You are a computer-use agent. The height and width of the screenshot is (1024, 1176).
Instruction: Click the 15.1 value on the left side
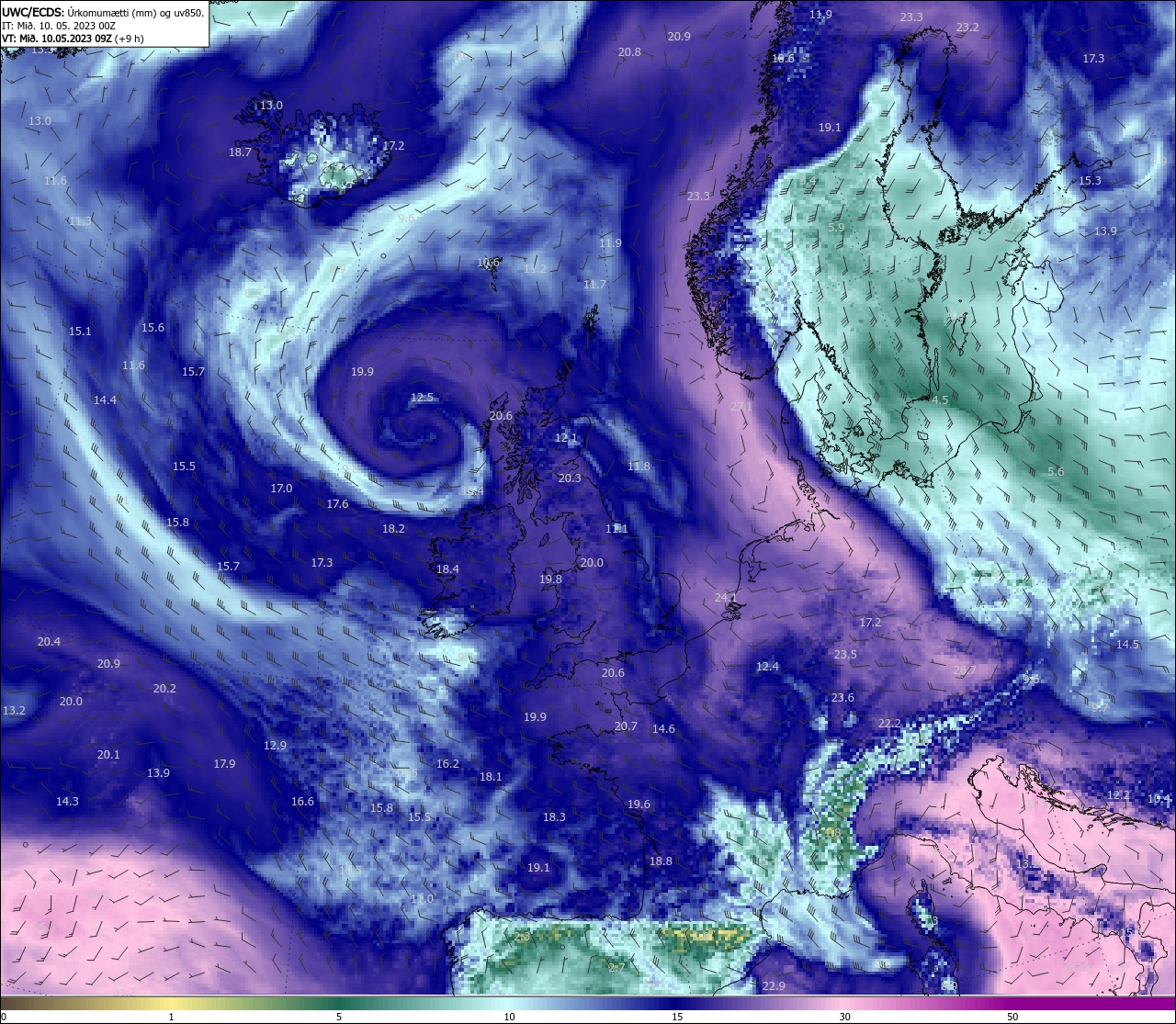[x=80, y=332]
